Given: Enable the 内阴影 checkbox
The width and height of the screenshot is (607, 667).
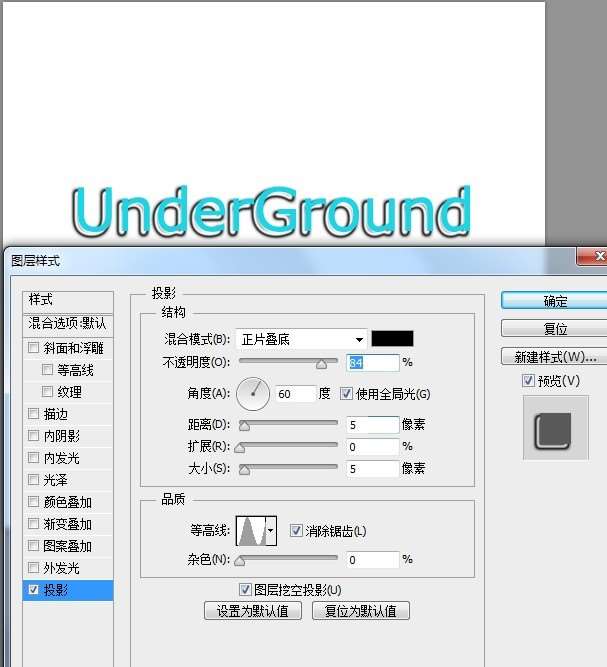Looking at the screenshot, I should coord(33,436).
